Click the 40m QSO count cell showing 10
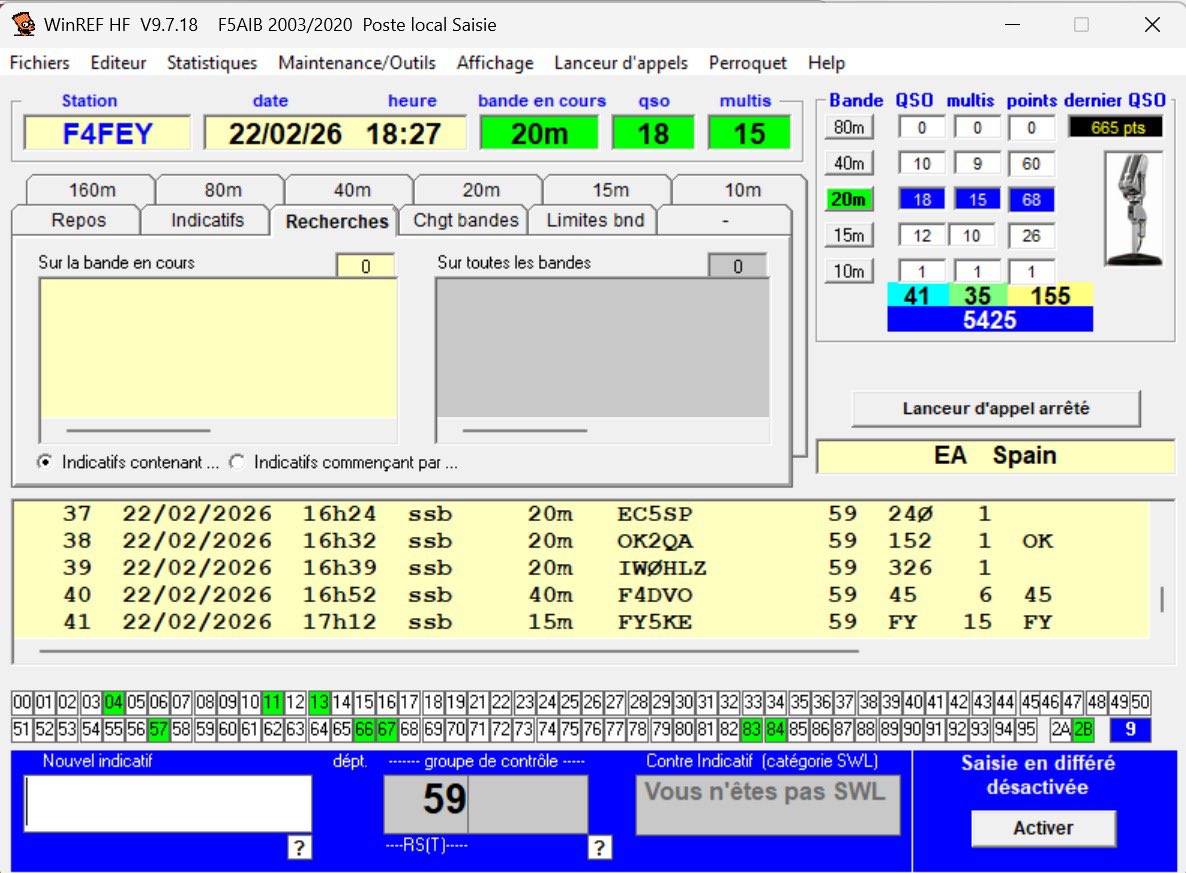The height and width of the screenshot is (873, 1186). tap(921, 163)
